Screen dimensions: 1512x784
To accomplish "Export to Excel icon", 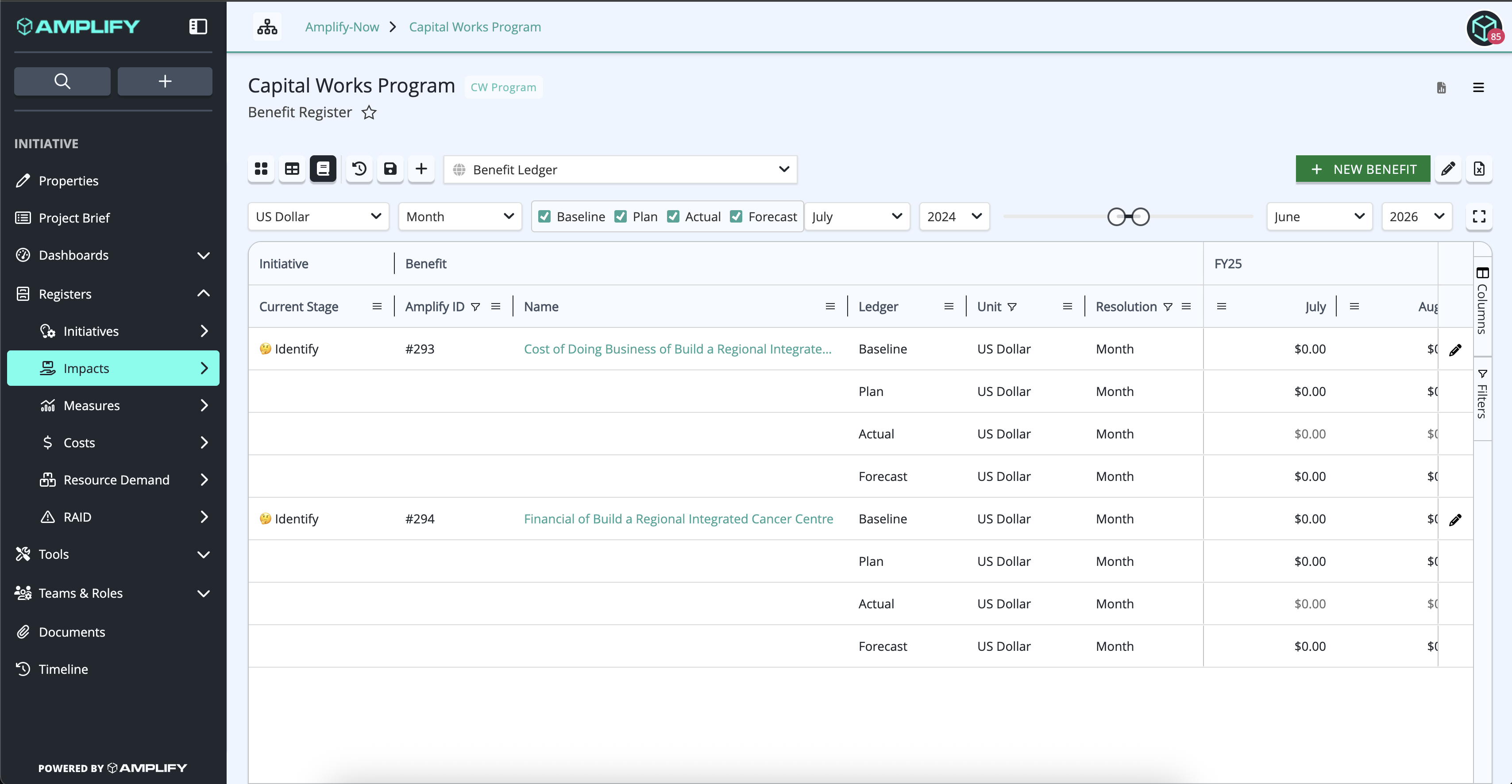I will [x=1478, y=169].
